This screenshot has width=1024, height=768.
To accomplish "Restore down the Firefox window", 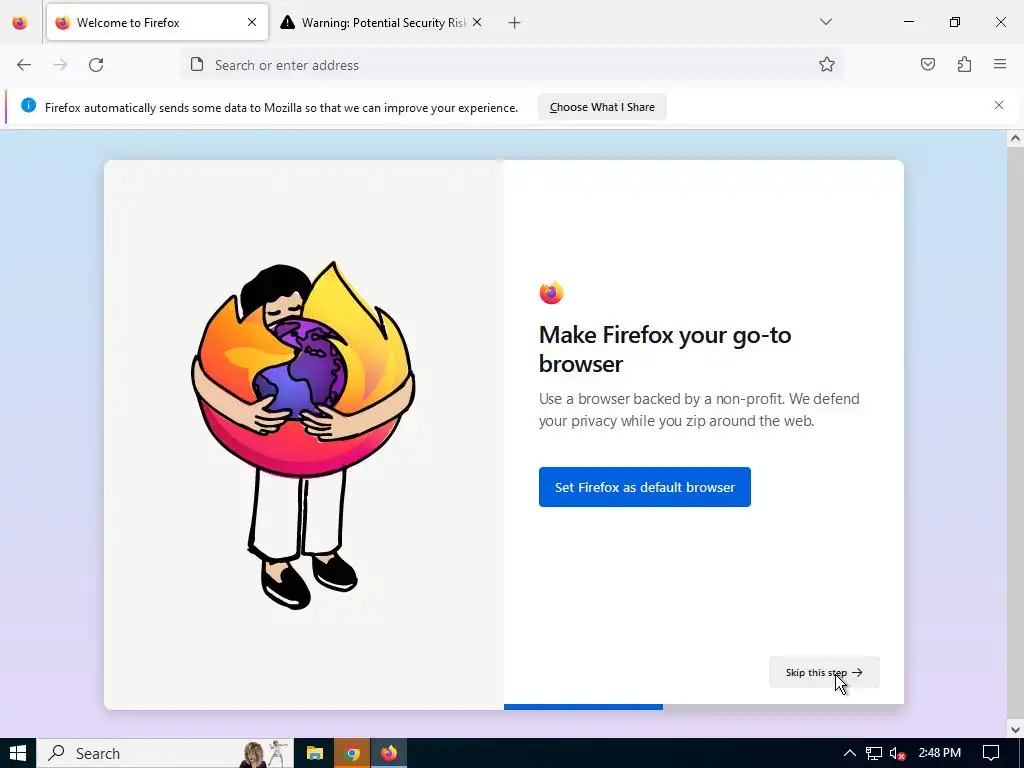I will tap(955, 22).
